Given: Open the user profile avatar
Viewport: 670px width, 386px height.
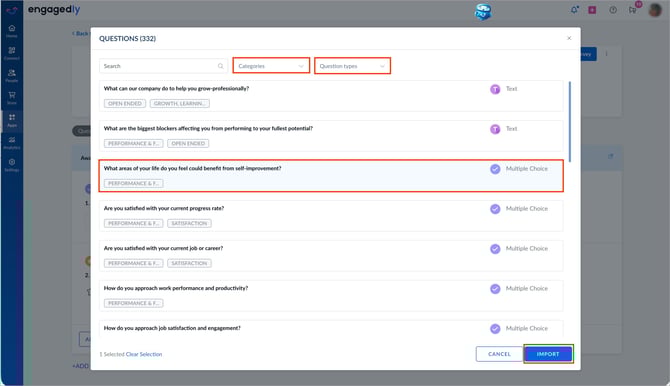Looking at the screenshot, I should (655, 9).
